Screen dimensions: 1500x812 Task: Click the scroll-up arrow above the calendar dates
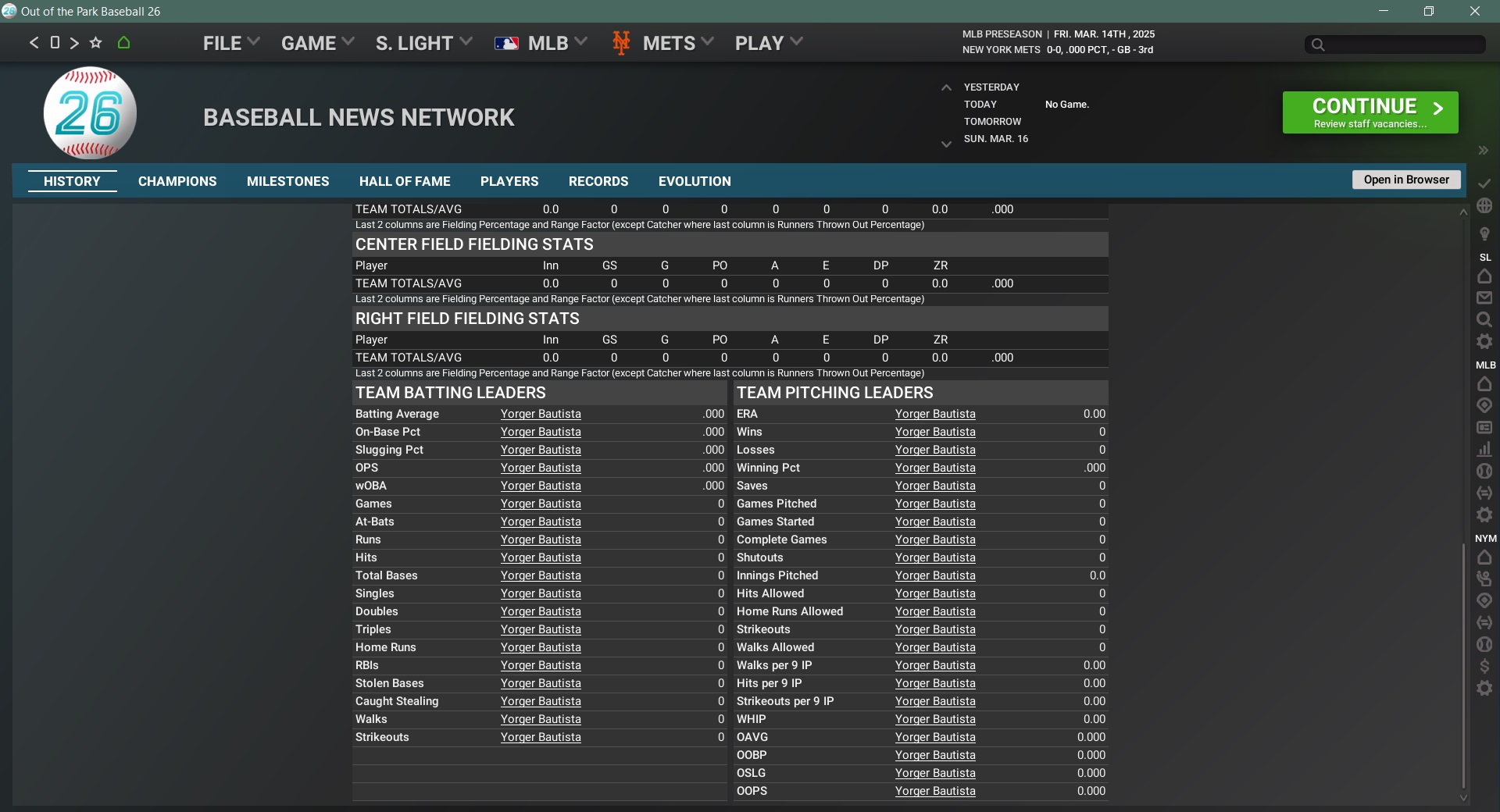tap(946, 87)
